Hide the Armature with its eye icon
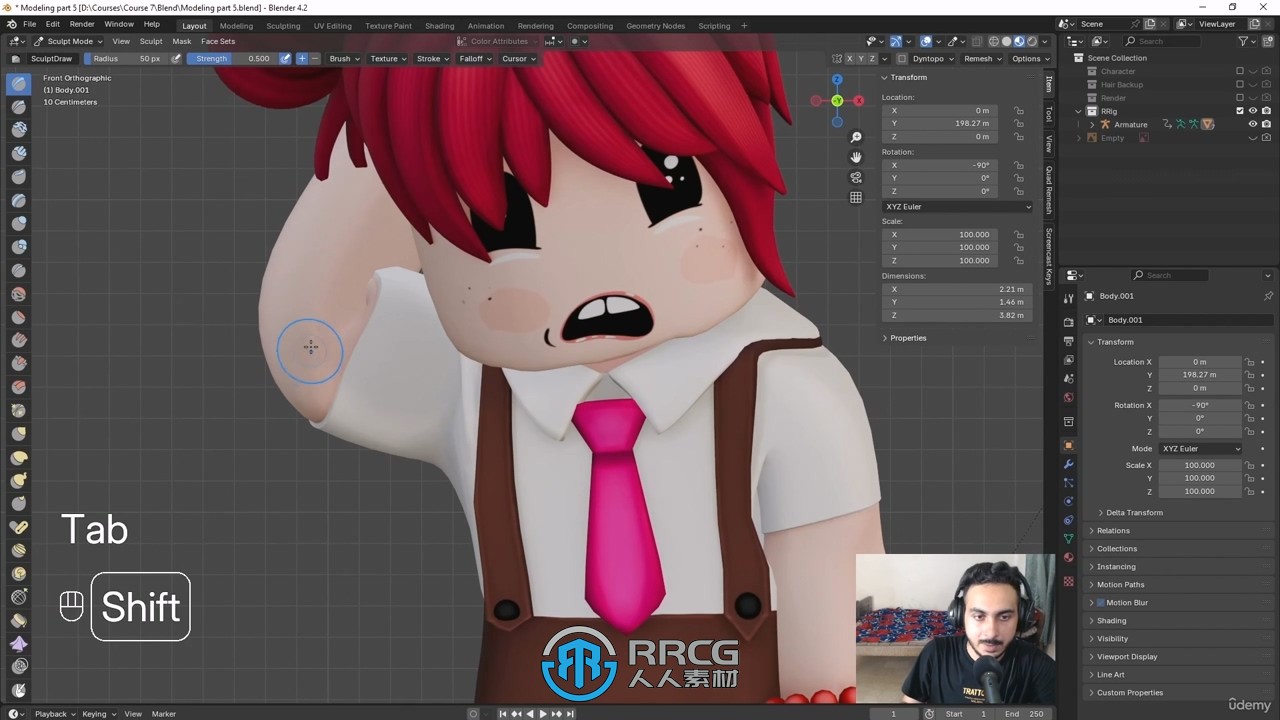 (x=1253, y=124)
